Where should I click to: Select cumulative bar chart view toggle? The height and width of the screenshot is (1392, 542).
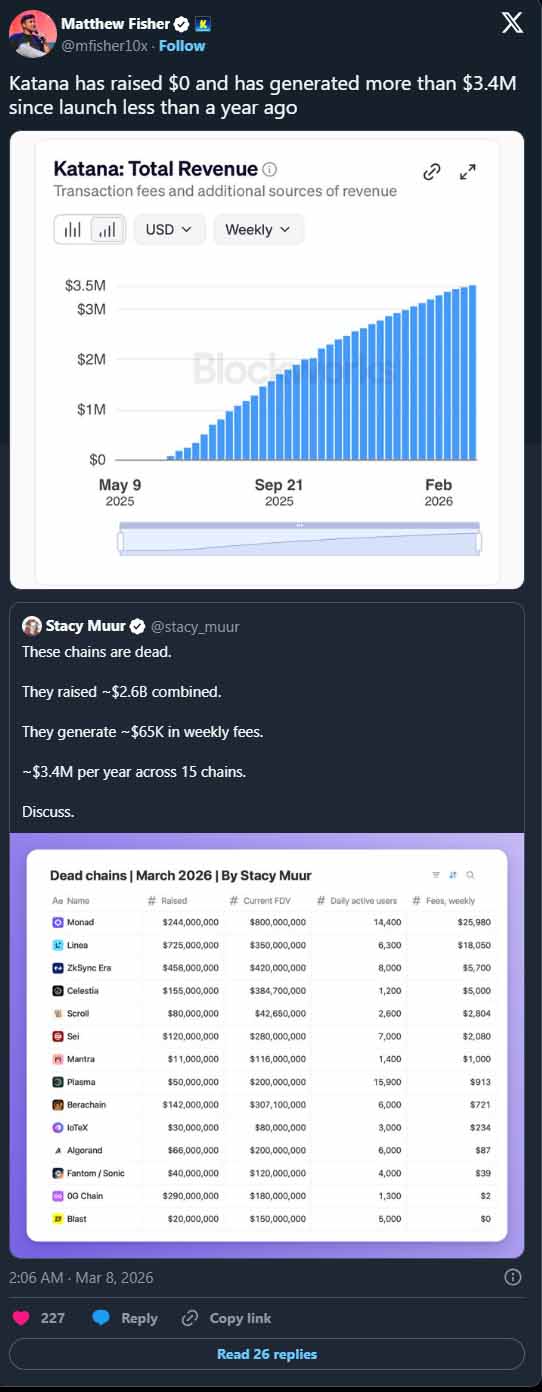tap(108, 229)
